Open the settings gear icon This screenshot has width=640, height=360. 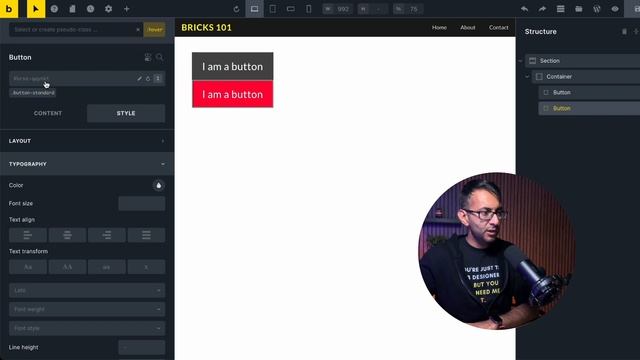tap(109, 9)
